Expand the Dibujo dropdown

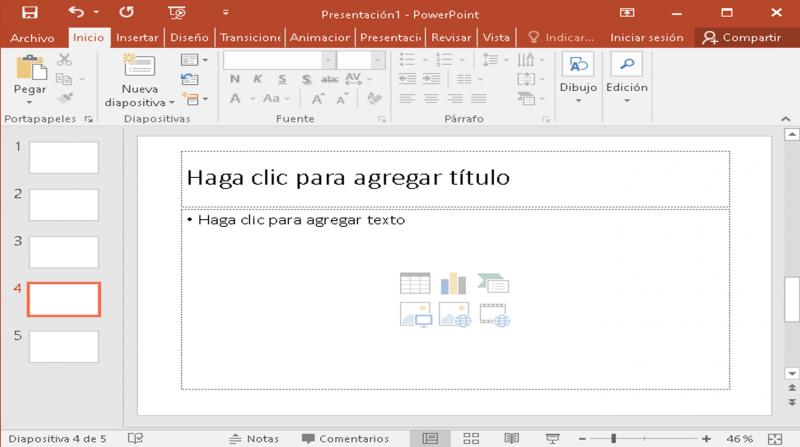click(578, 100)
